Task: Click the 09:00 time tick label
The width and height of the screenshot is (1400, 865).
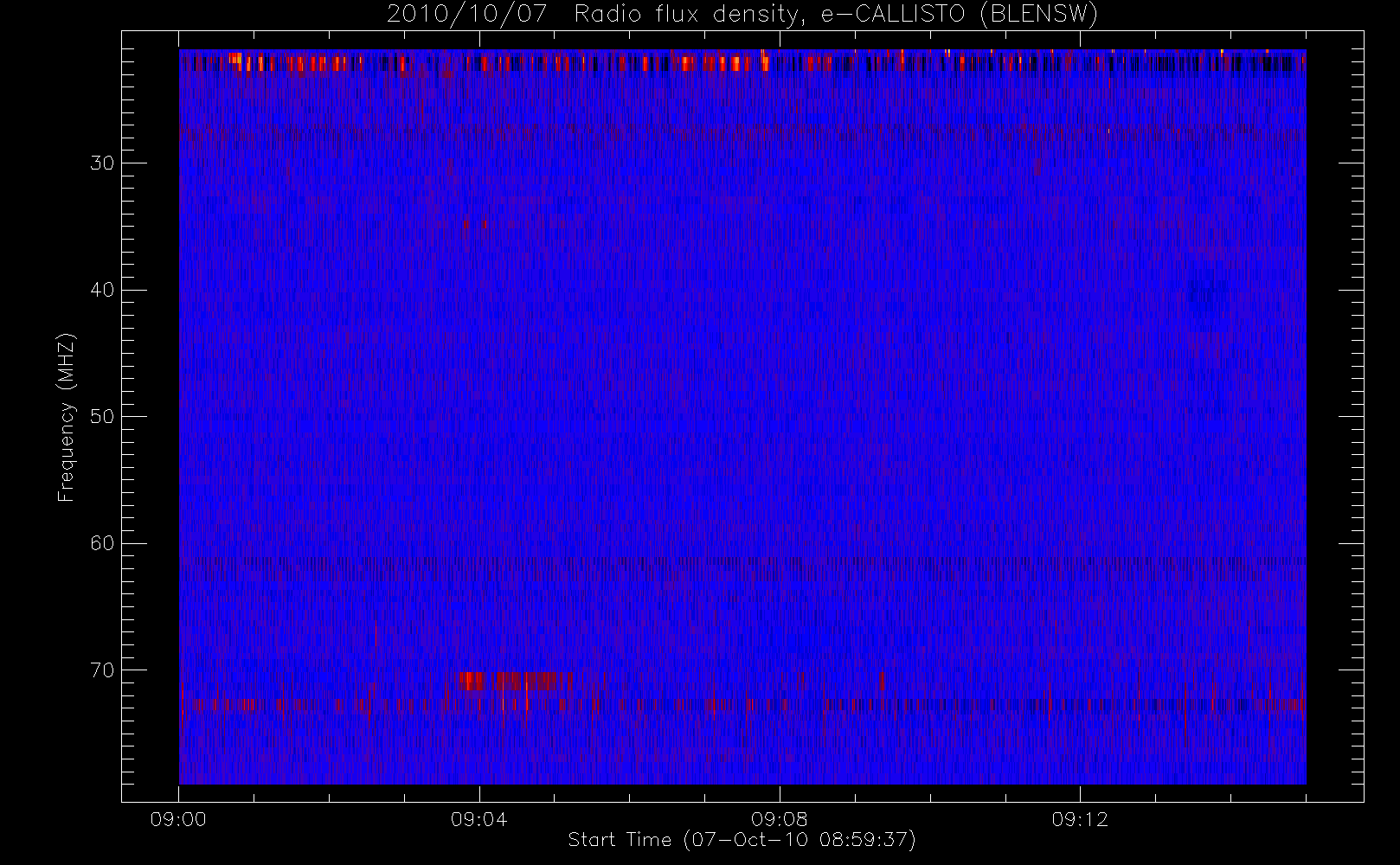Action: tap(178, 819)
